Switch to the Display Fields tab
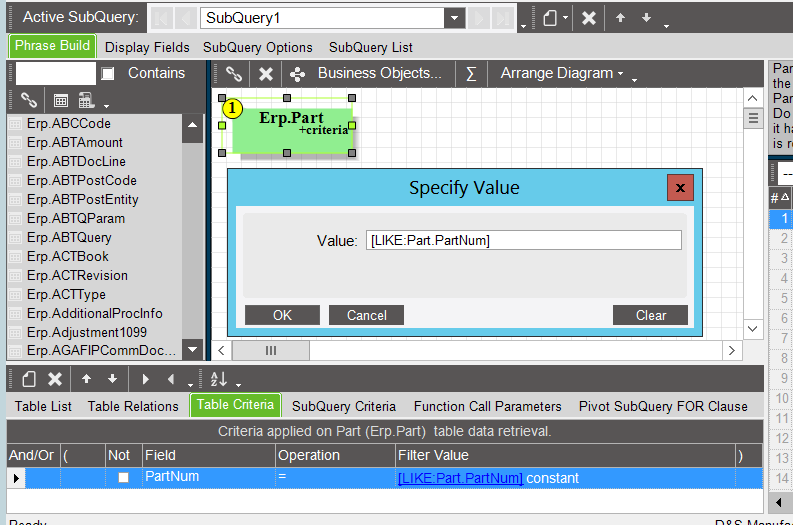 [147, 48]
